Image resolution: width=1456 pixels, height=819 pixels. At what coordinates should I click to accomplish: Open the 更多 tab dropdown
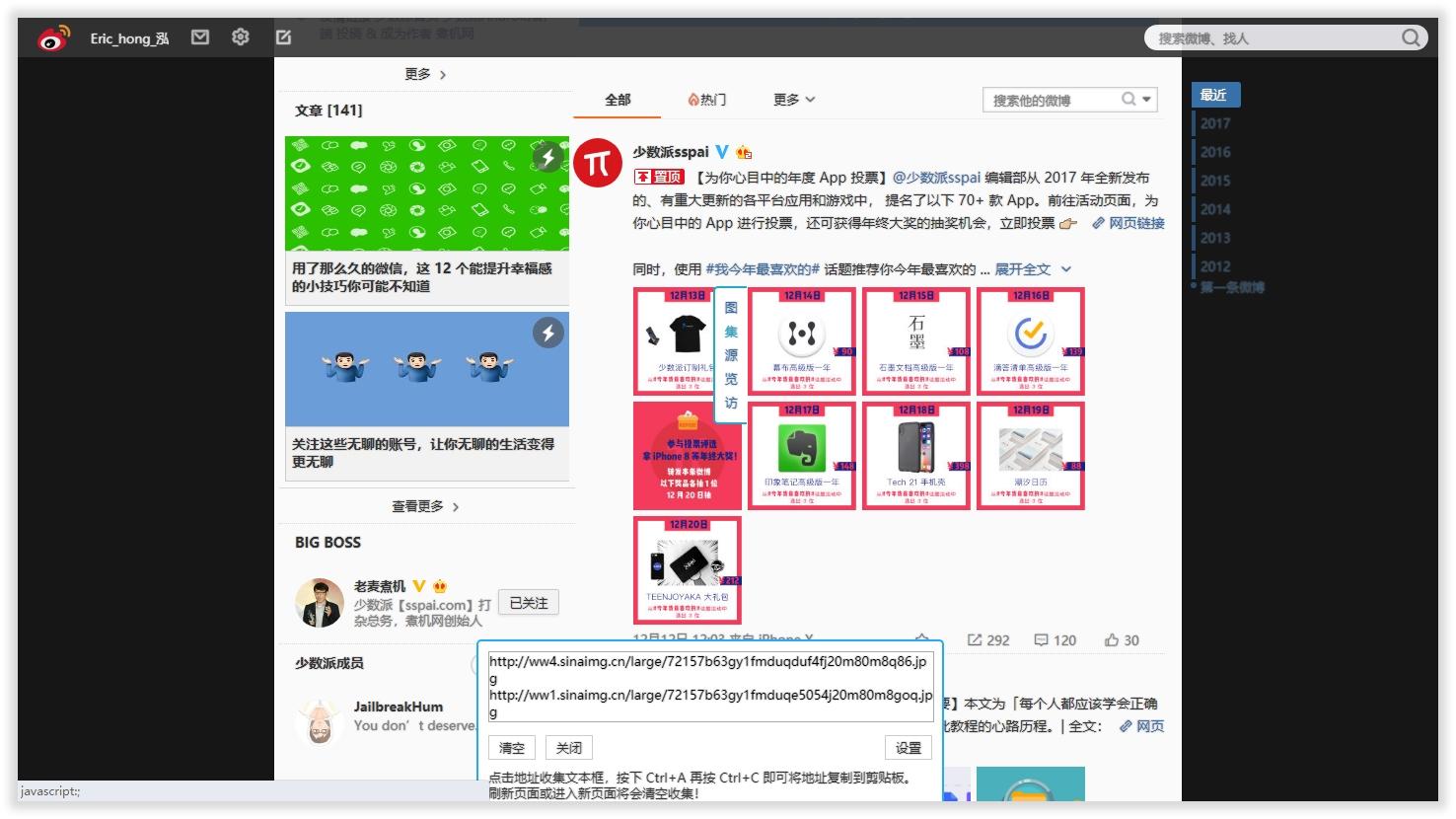pyautogui.click(x=794, y=100)
